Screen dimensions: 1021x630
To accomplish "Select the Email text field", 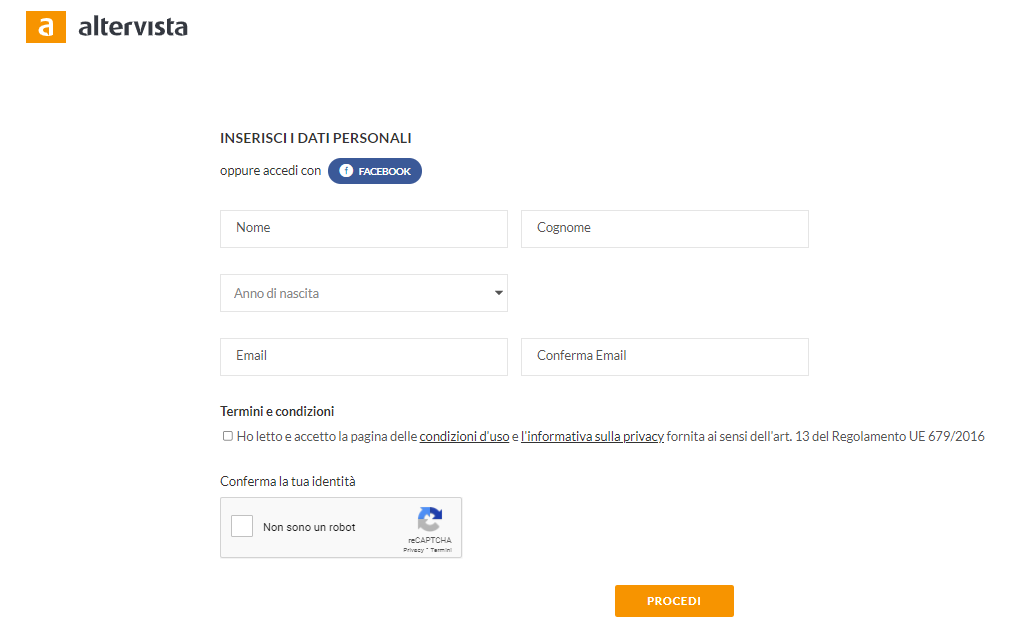I will (364, 357).
